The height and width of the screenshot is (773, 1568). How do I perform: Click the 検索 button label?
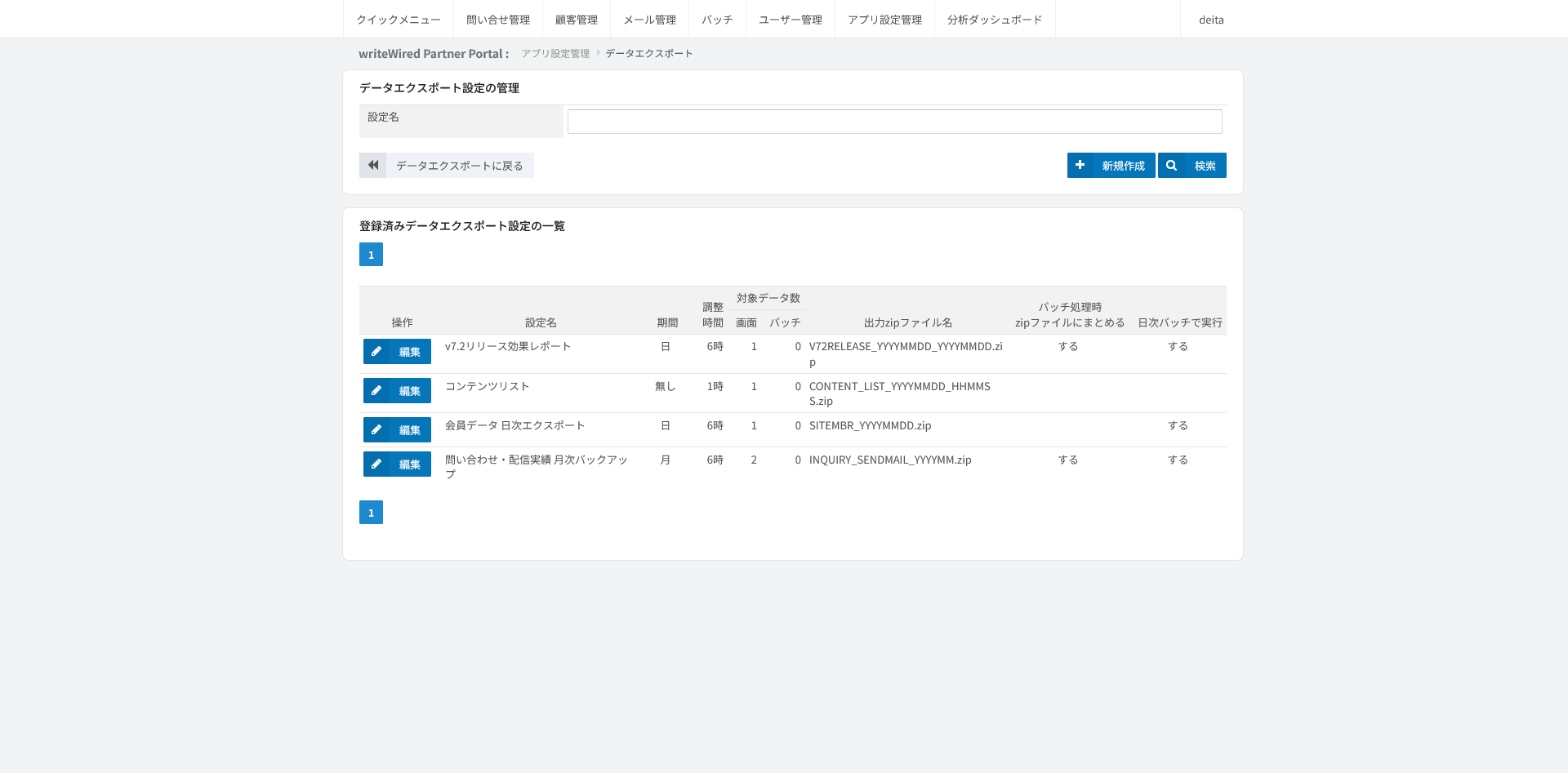tap(1205, 166)
